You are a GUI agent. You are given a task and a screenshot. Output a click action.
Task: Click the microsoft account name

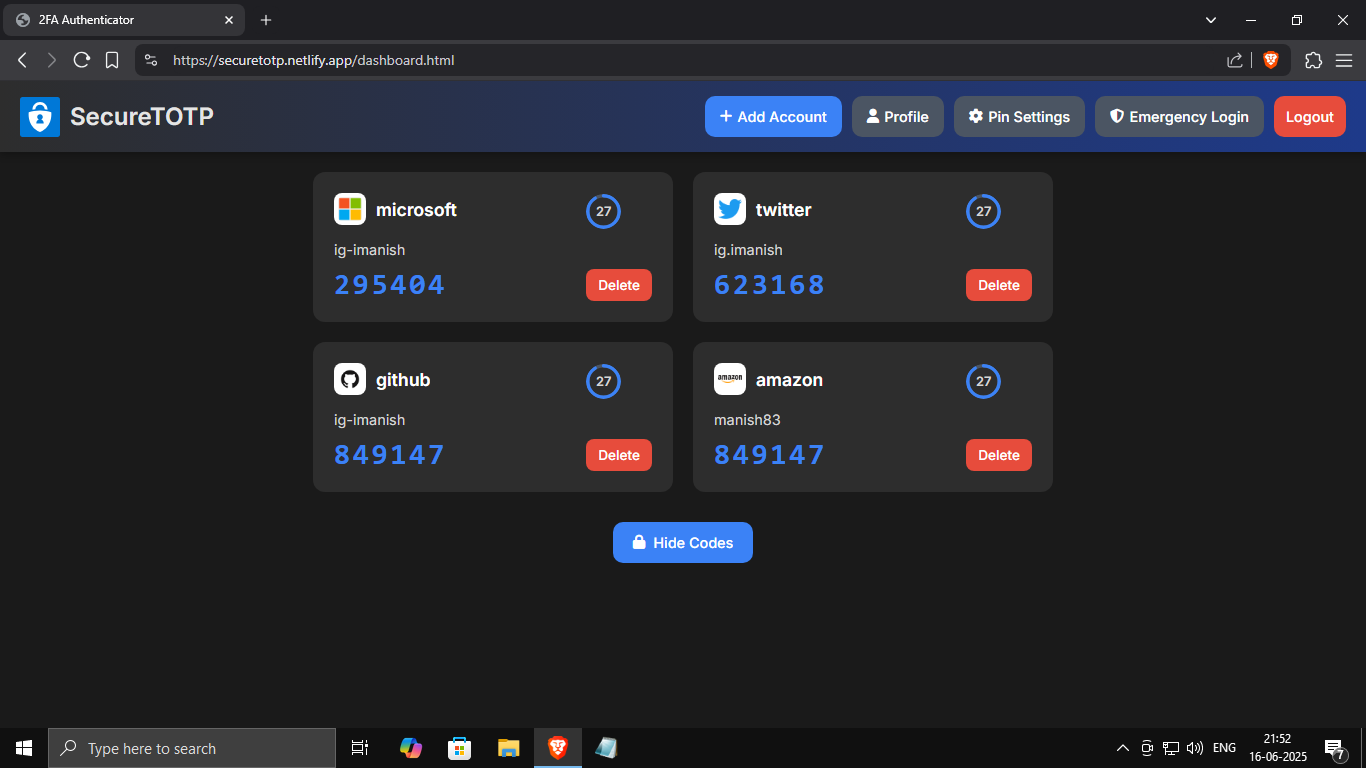pos(416,210)
